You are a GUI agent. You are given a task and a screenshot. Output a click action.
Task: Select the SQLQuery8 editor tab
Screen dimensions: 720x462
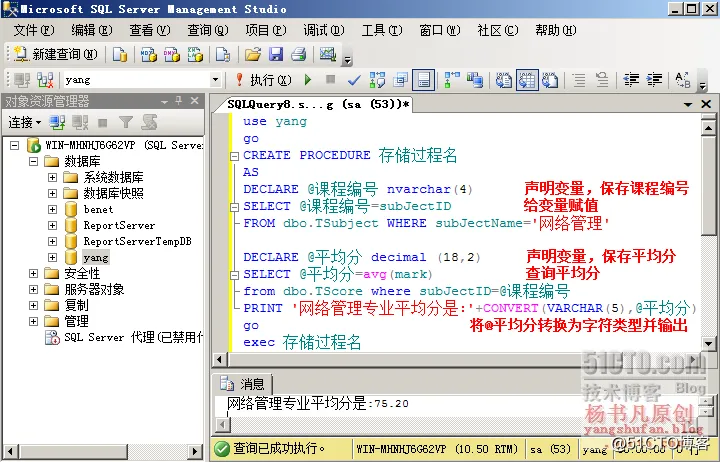point(318,104)
